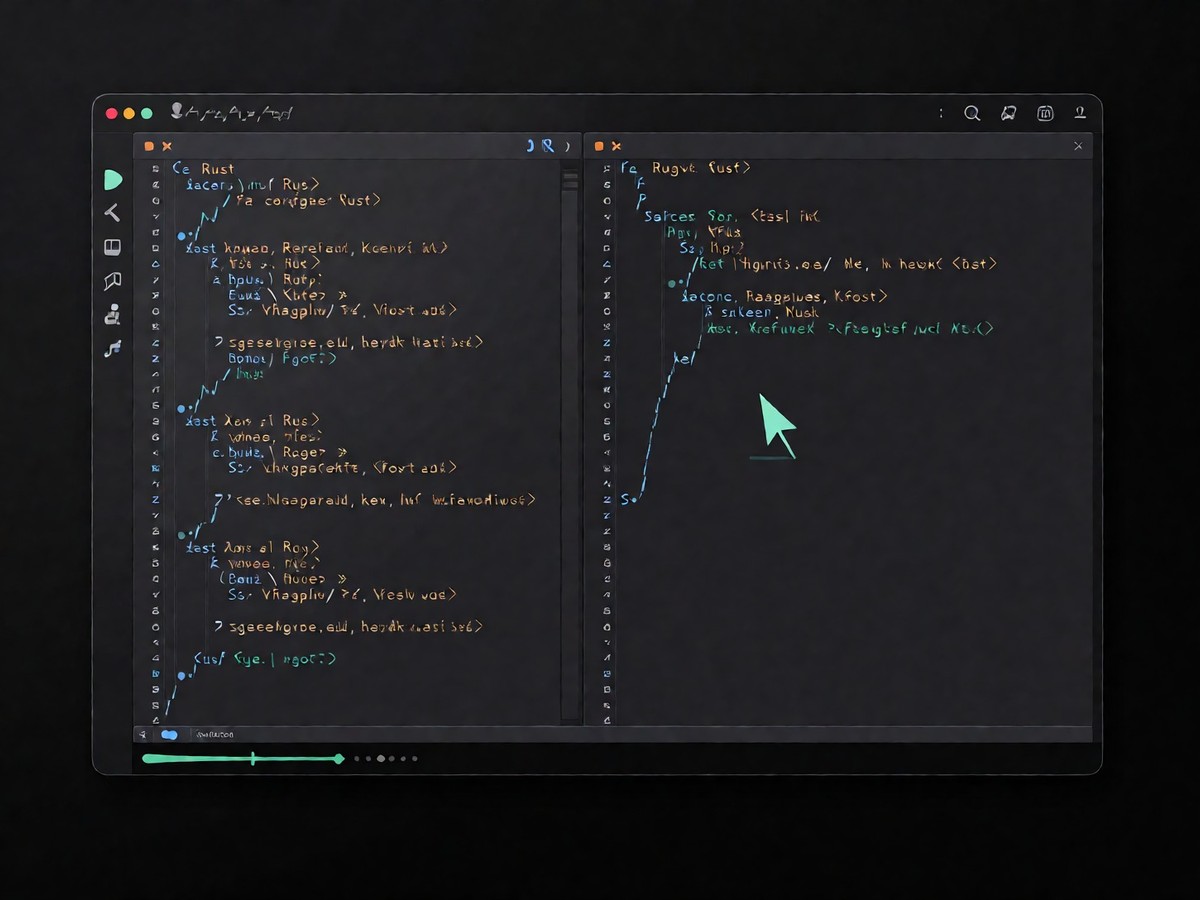Screen dimensions: 1200x900
Task: Close the right pane tab with the orange X
Action: 616,146
